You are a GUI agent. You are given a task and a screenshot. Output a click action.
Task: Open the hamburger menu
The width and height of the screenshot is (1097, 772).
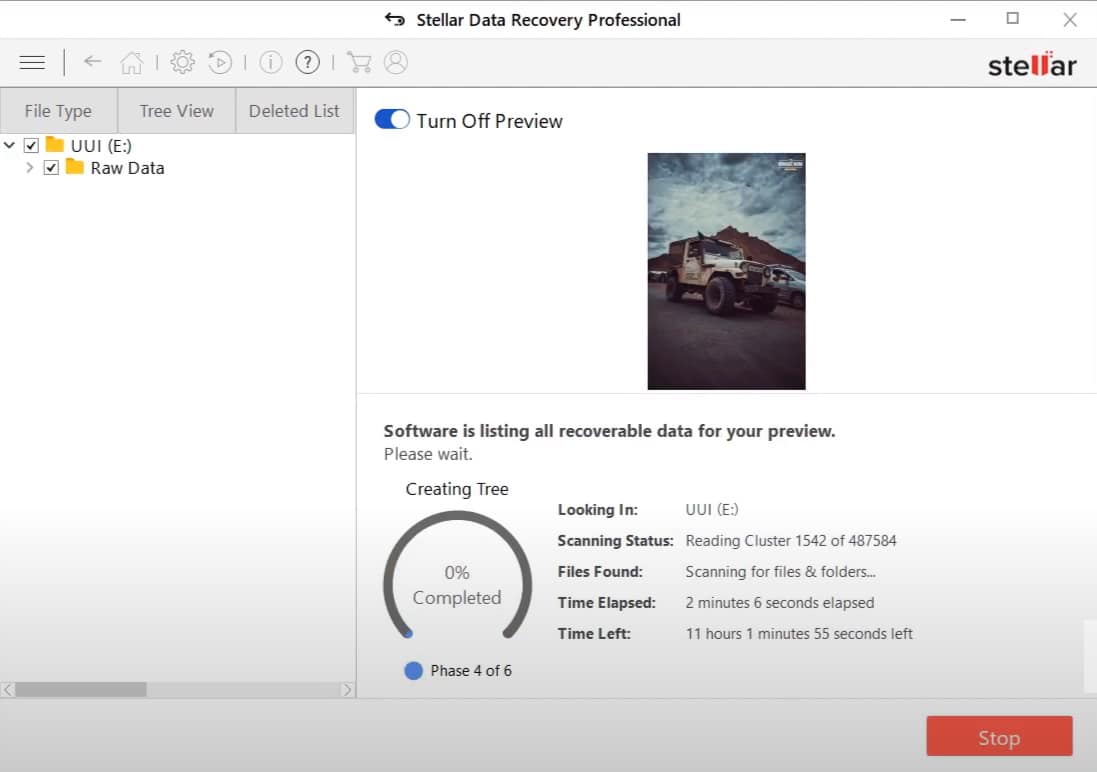tap(32, 62)
